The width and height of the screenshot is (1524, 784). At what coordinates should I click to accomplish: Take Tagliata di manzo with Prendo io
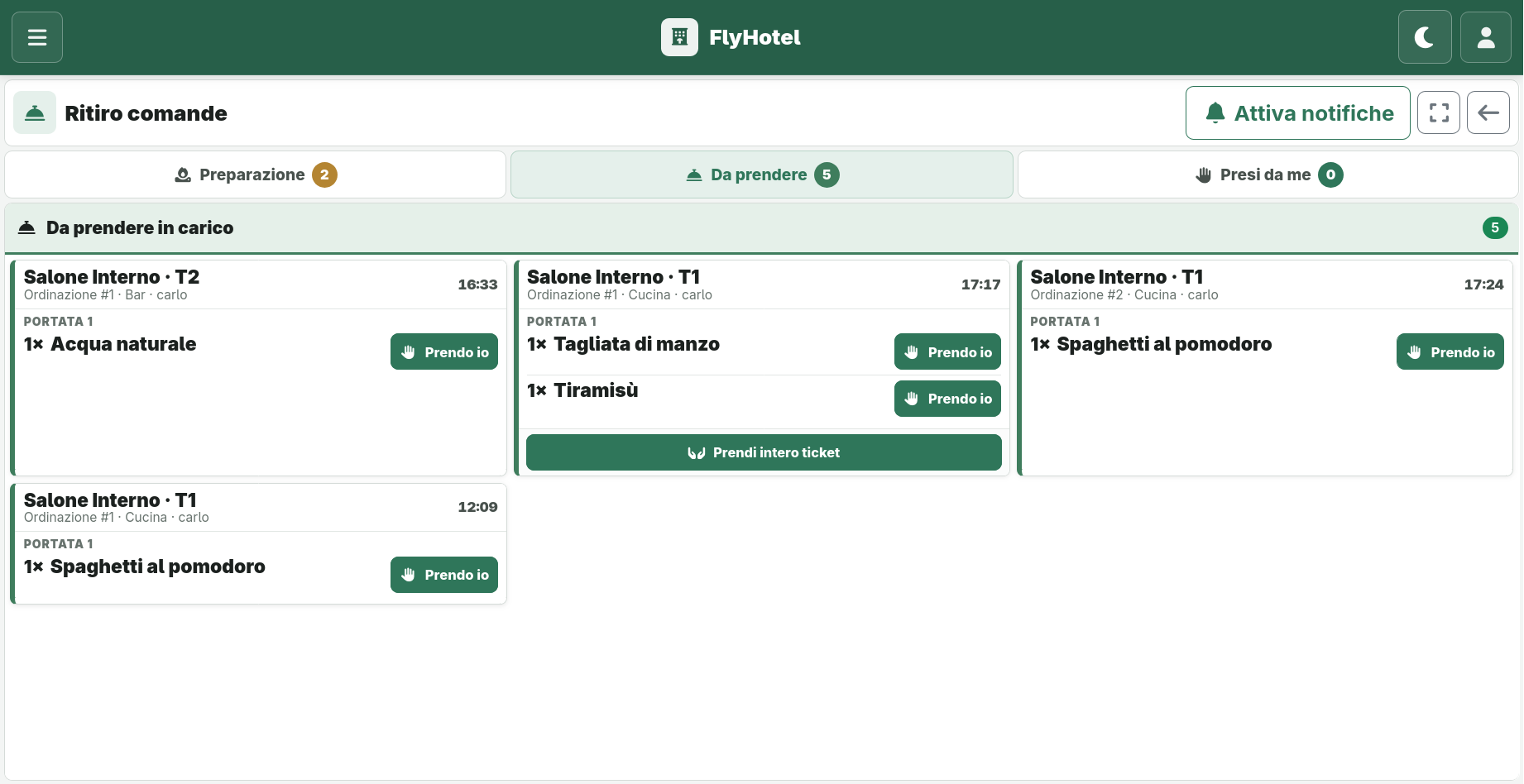pyautogui.click(x=948, y=352)
